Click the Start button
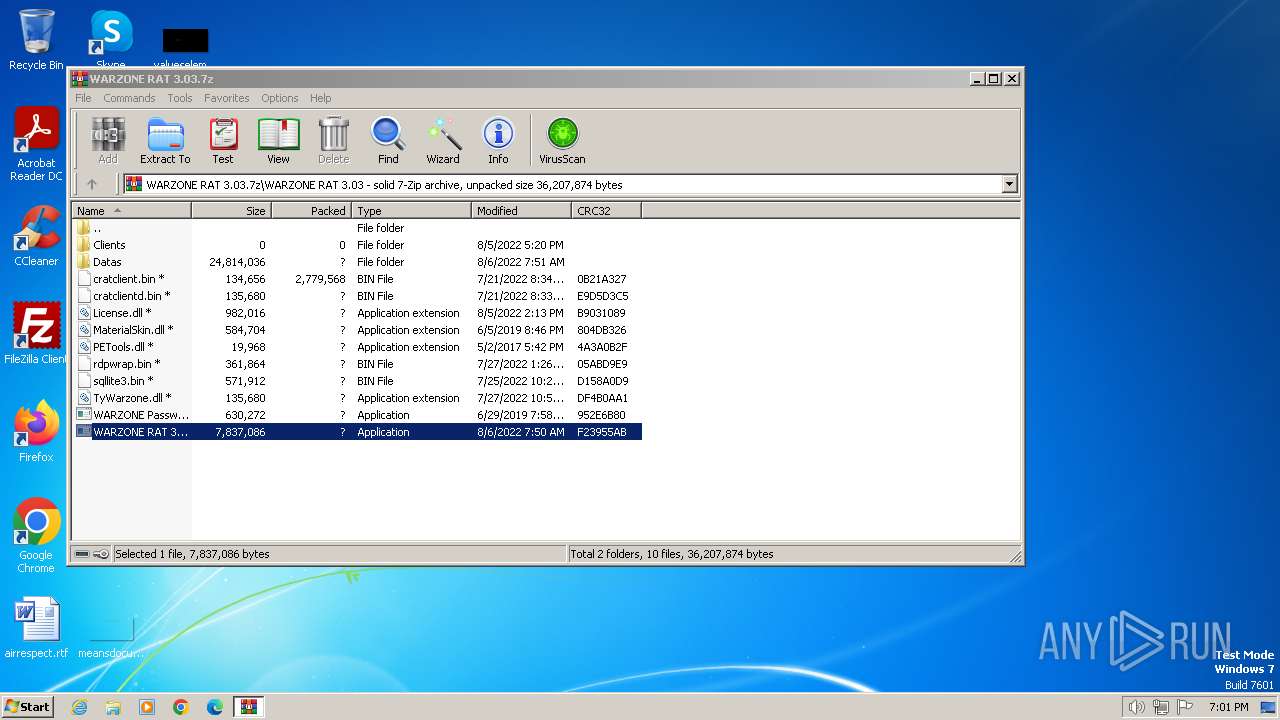Image resolution: width=1280 pixels, height=720 pixels. tap(28, 706)
